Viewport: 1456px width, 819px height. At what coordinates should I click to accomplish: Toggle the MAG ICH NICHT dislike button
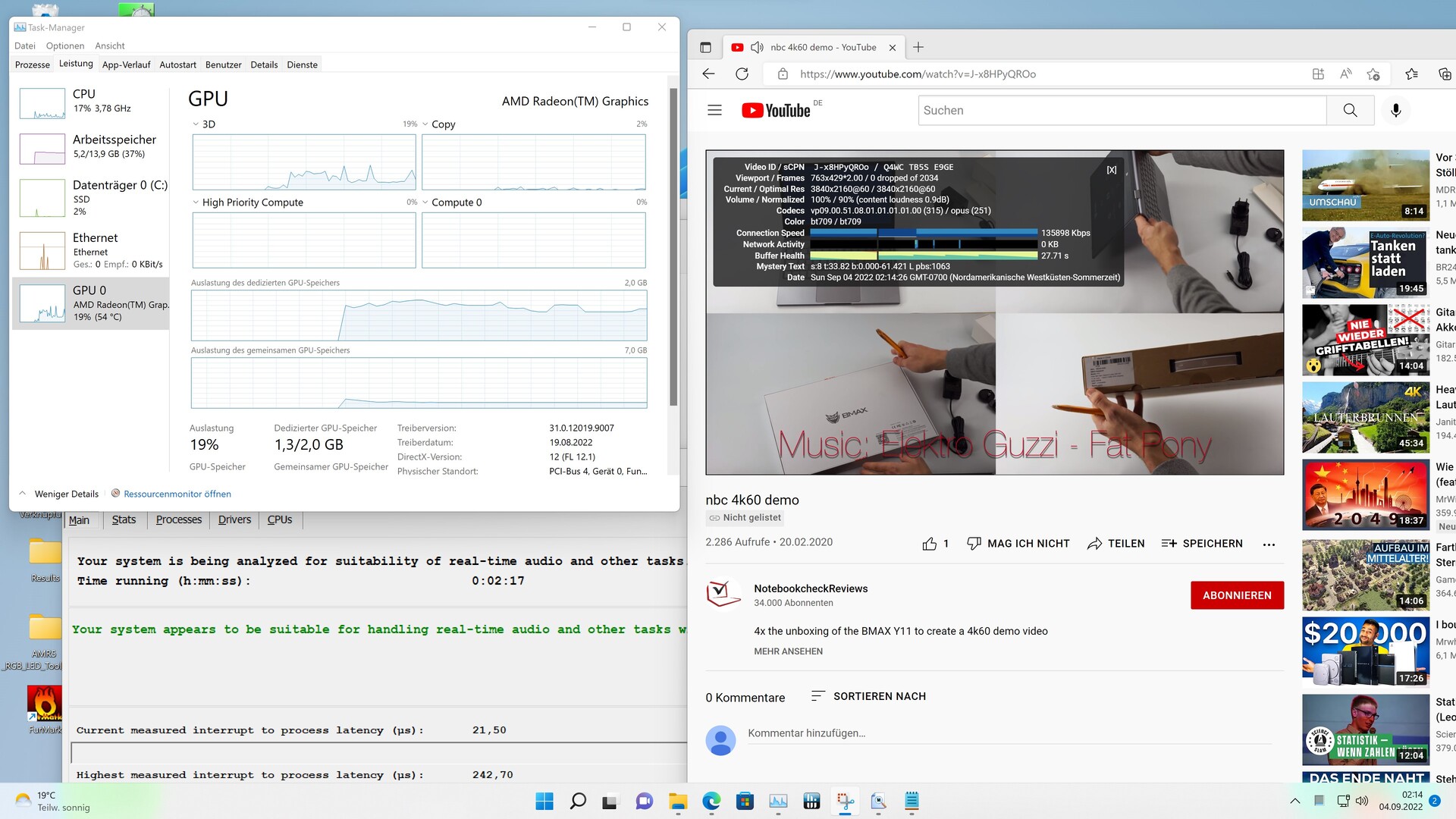tap(1018, 544)
